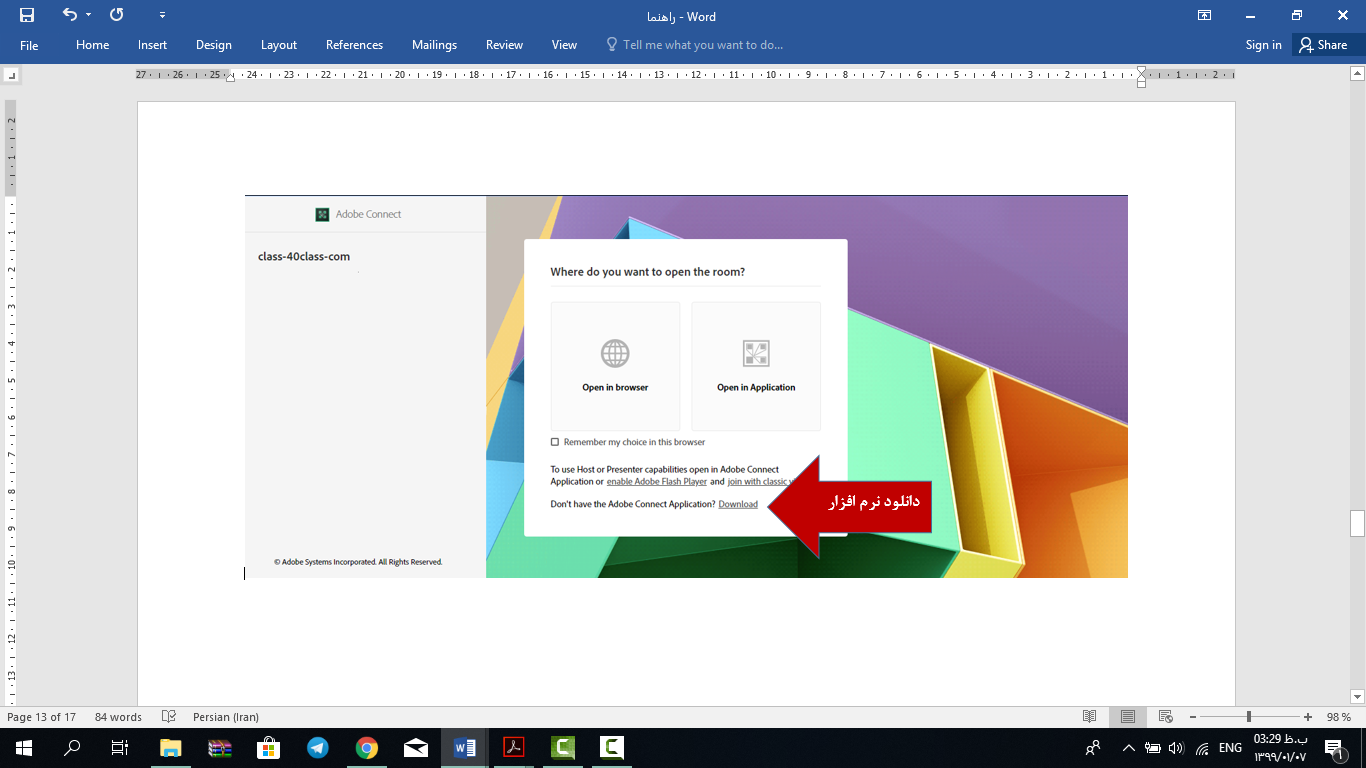Click Sign in to Office account

[1263, 45]
